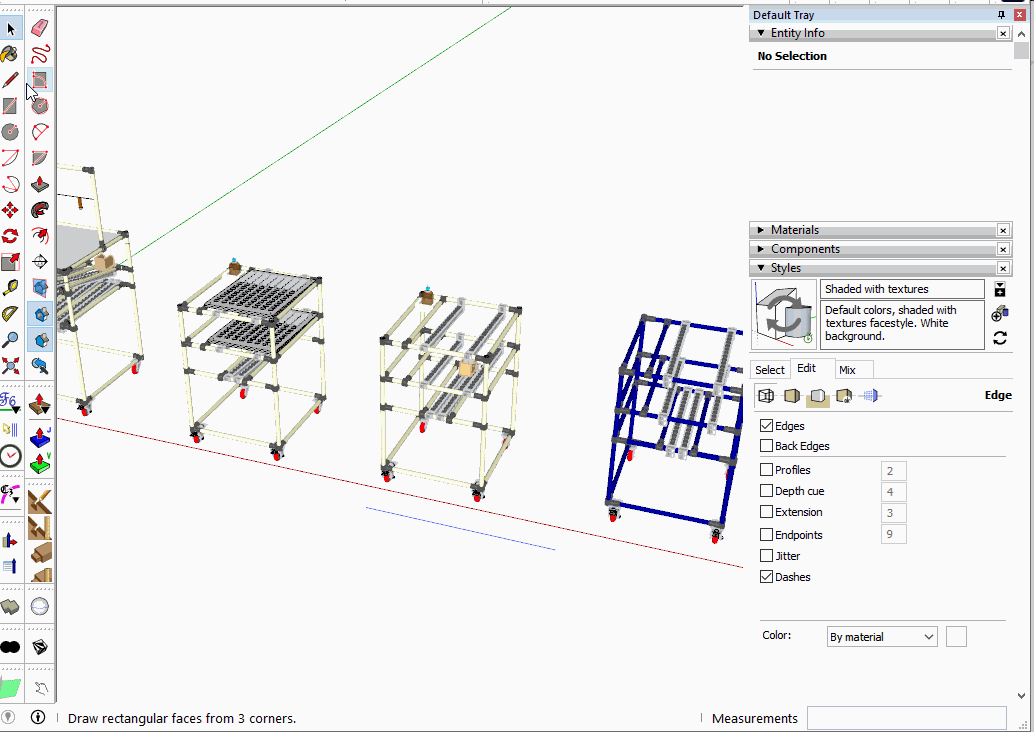Pick the Protractor tool
The width and height of the screenshot is (1034, 732).
pyautogui.click(x=11, y=314)
